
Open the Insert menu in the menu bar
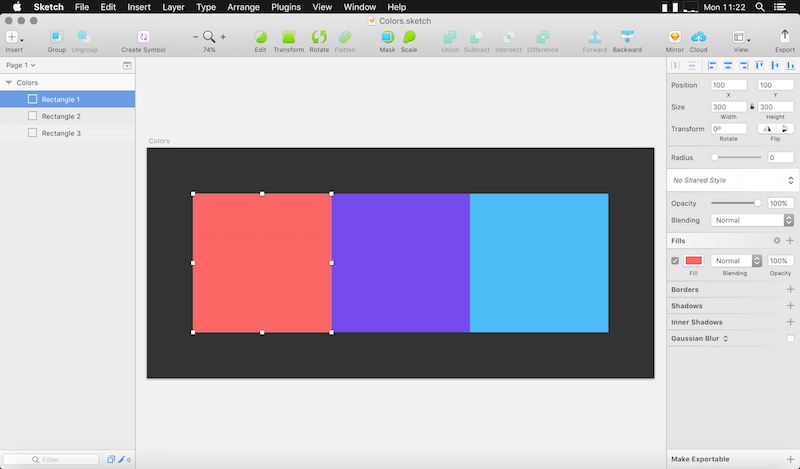coord(139,7)
